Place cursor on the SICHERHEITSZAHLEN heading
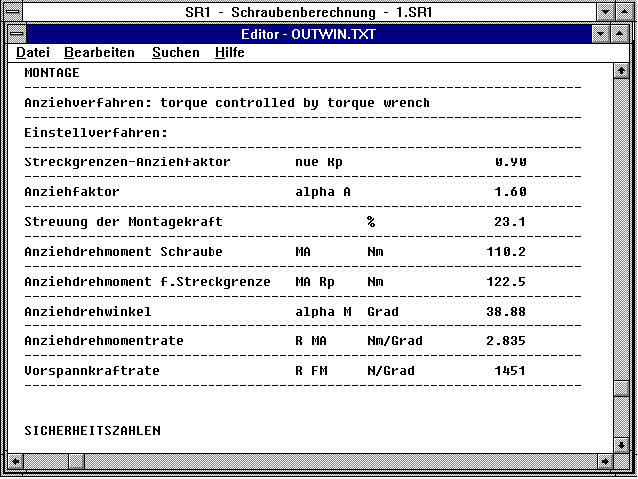 pos(92,431)
